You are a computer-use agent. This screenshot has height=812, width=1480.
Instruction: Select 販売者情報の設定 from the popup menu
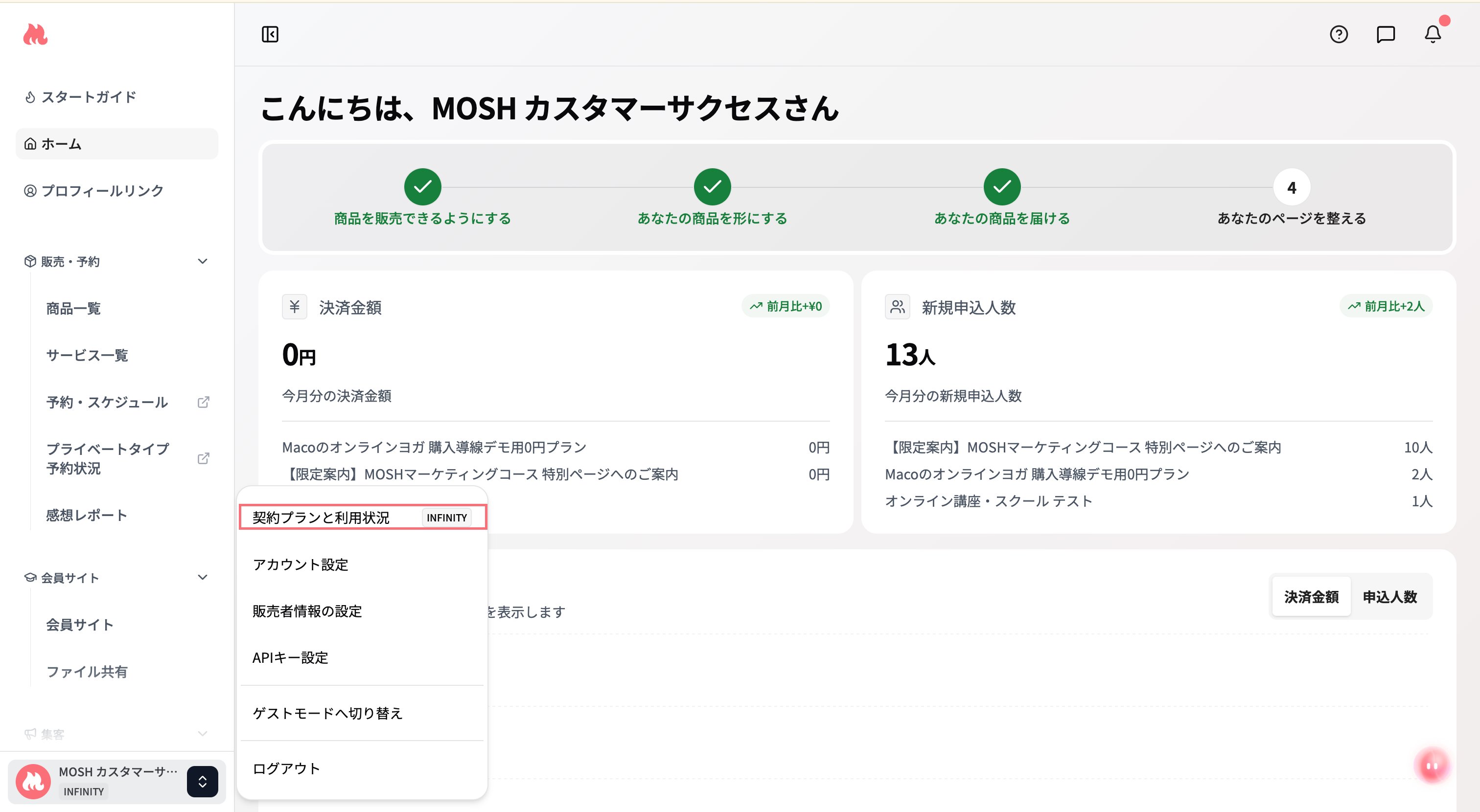(x=362, y=611)
